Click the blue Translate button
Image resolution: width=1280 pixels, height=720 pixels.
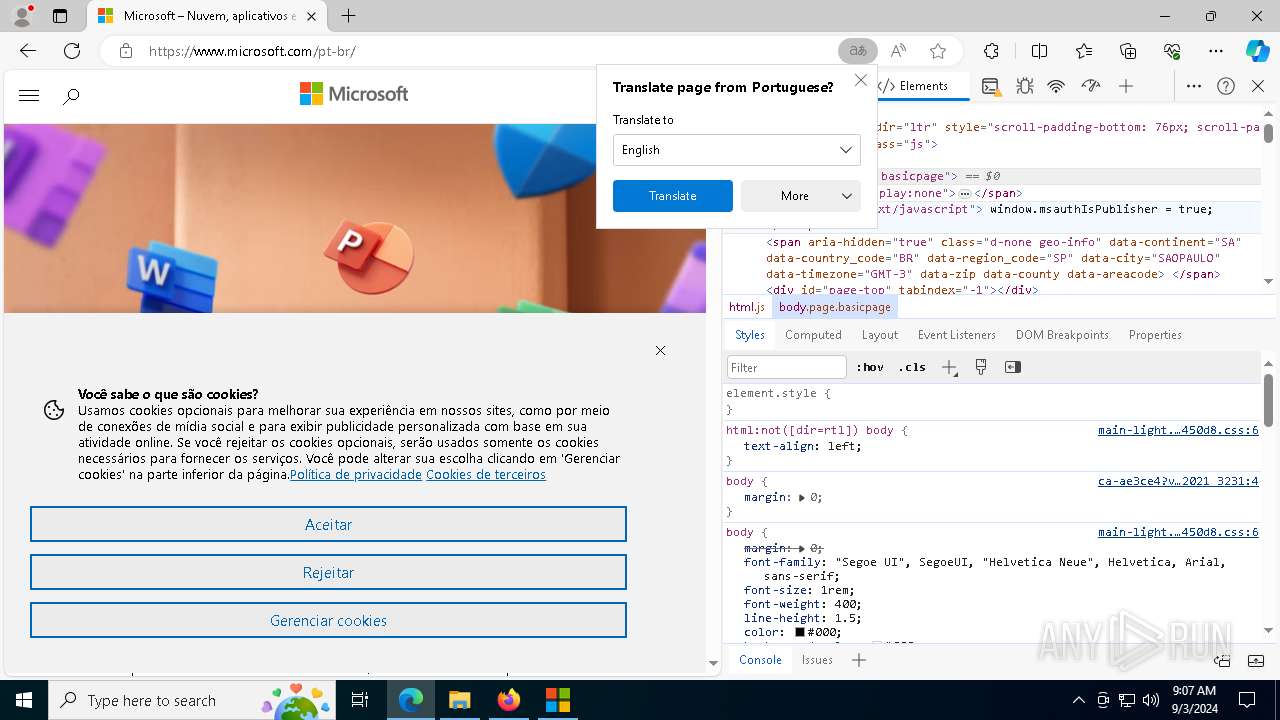tap(673, 196)
